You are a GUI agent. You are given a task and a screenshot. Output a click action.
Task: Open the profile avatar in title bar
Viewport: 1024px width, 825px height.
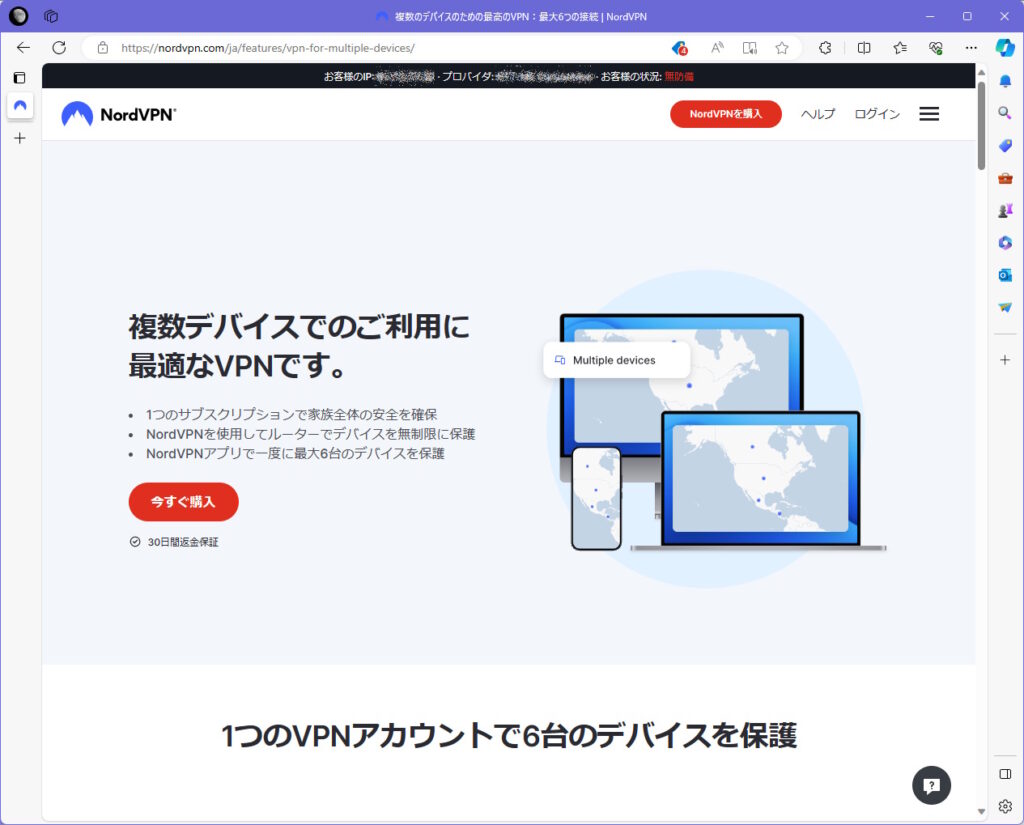[18, 16]
